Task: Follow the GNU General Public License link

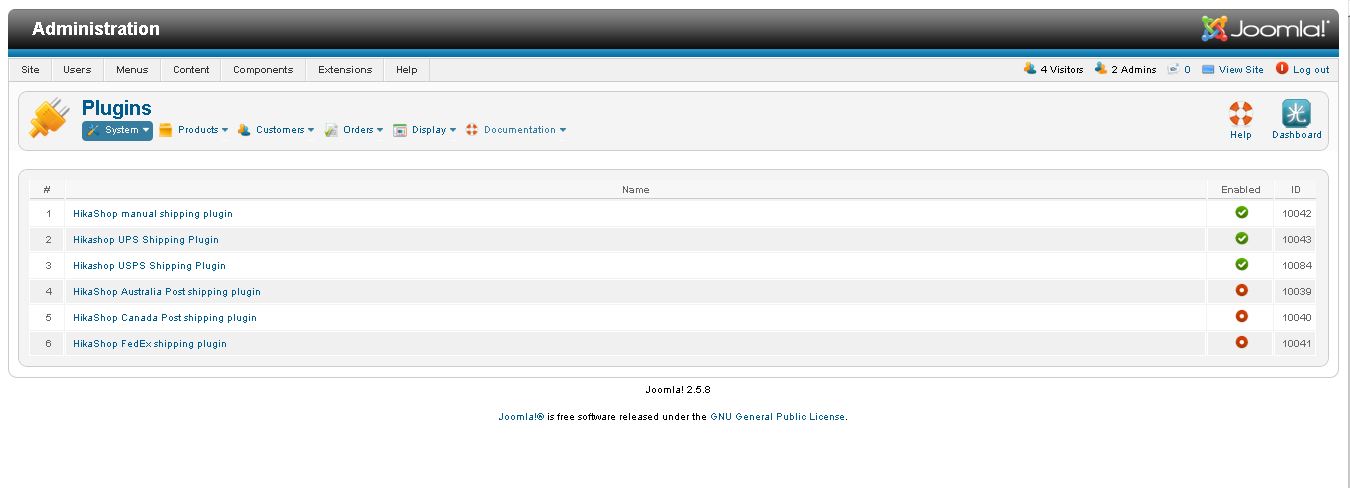Action: [x=778, y=417]
